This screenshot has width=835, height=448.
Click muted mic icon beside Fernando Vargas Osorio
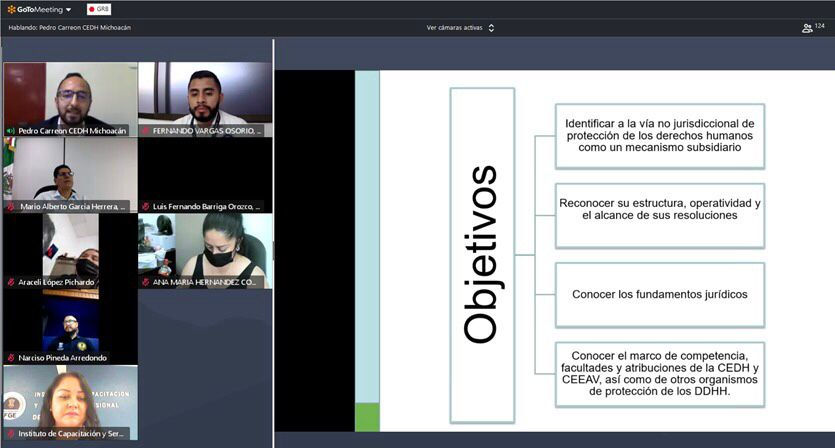point(145,131)
